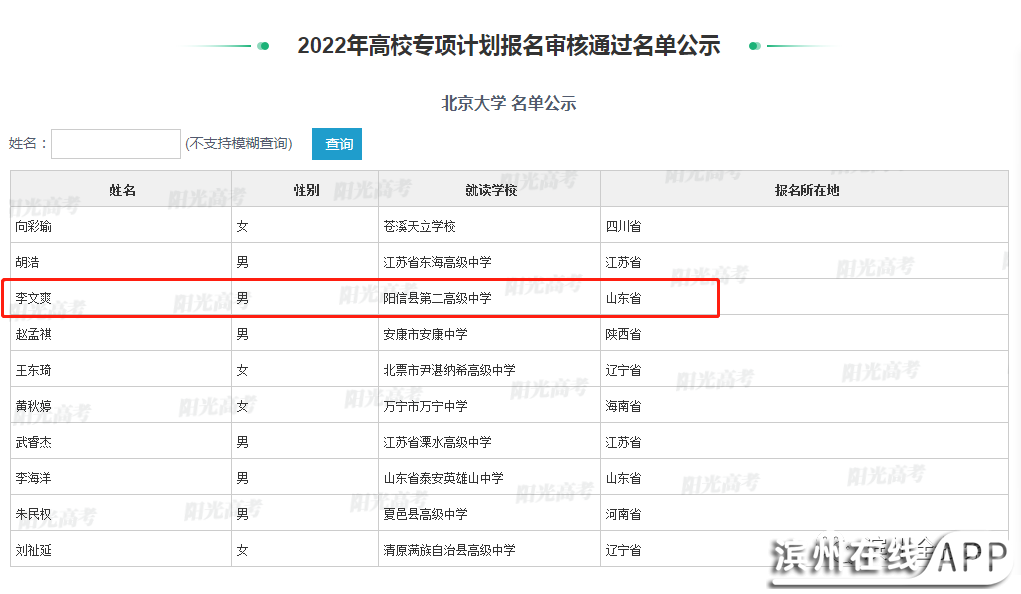Click the 北票市尹湛纳希高级中学 cell

pyautogui.click(x=449, y=370)
